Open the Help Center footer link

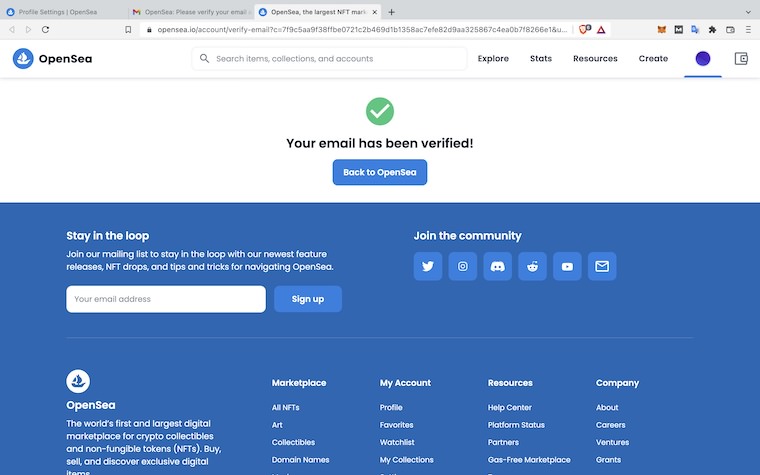coord(509,408)
